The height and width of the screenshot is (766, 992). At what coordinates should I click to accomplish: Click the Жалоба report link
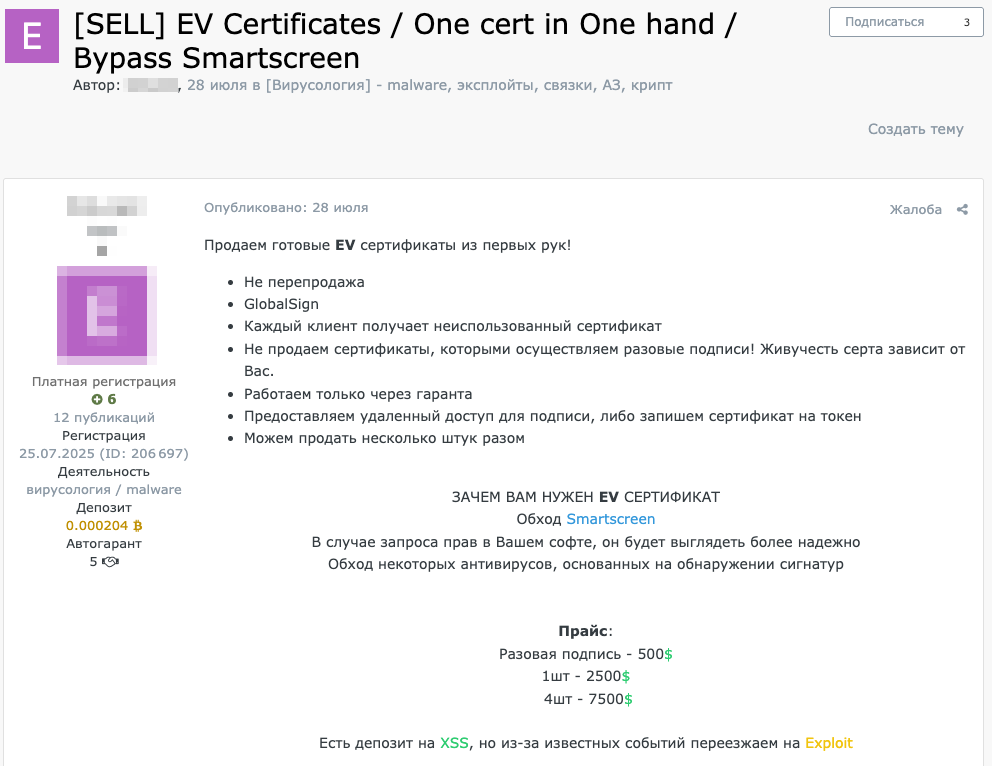(916, 209)
